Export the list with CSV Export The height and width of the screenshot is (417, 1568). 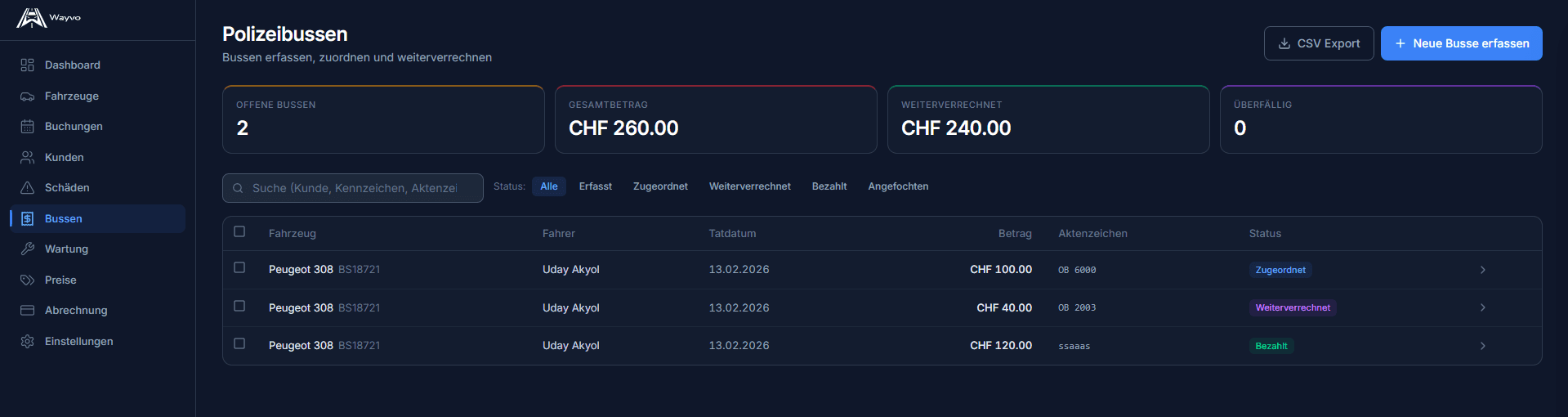(1318, 43)
